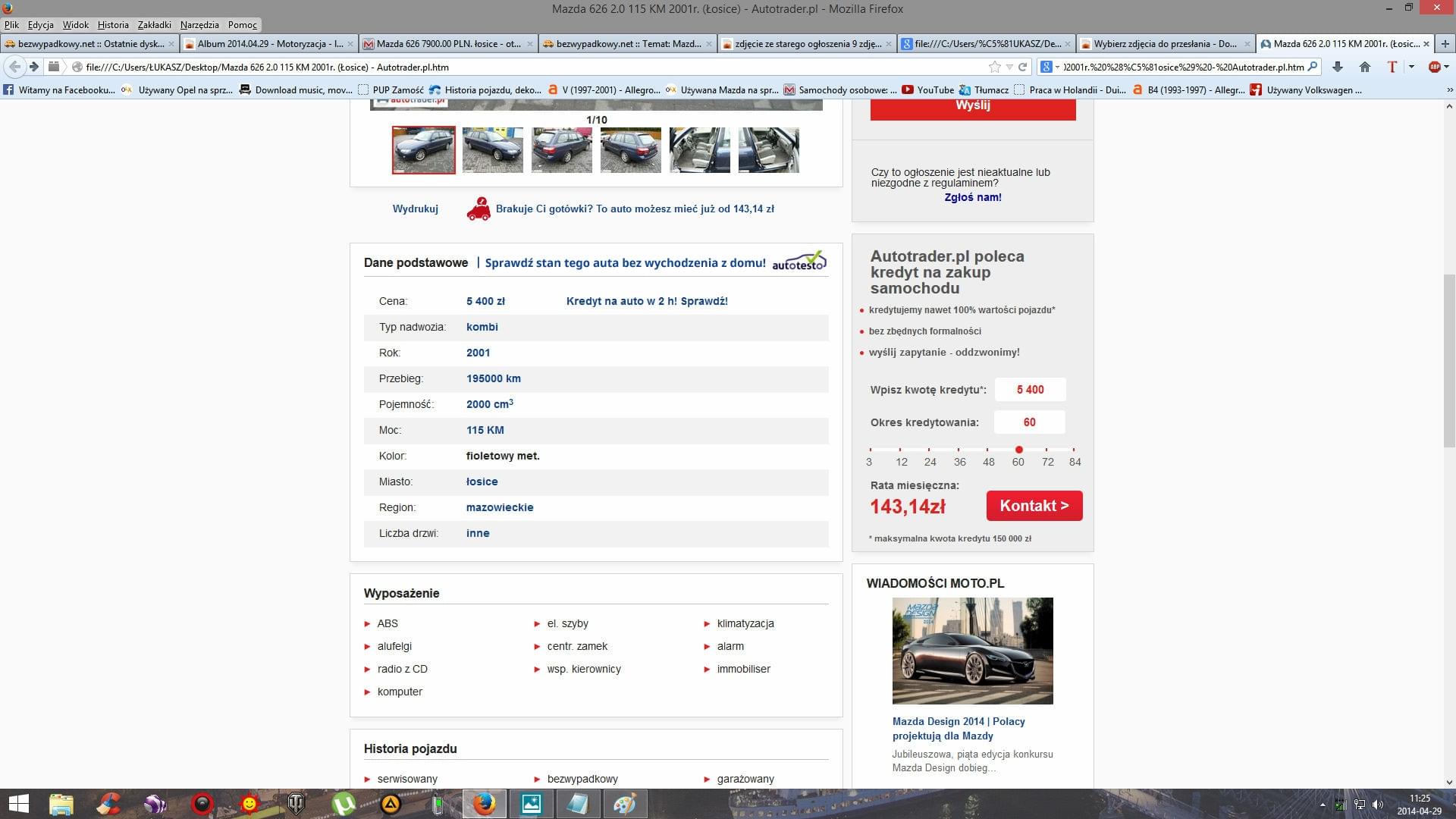Reload the page with the refresh icon
The width and height of the screenshot is (1456, 819).
(1022, 67)
